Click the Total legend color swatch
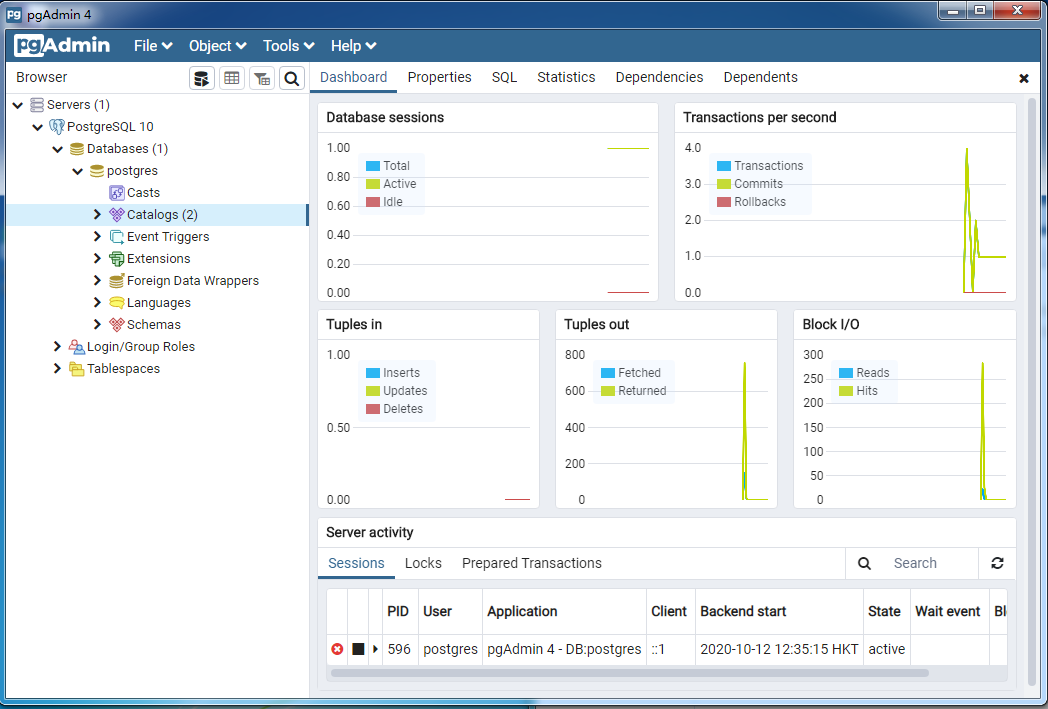The height and width of the screenshot is (709, 1048). pyautogui.click(x=373, y=166)
